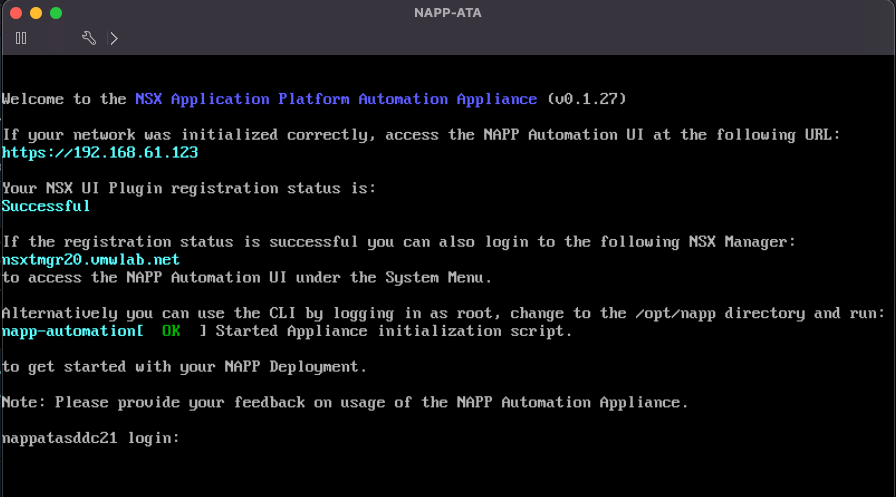Click the 'NSX Application Platform Automation Appliance' title text

click(336, 99)
